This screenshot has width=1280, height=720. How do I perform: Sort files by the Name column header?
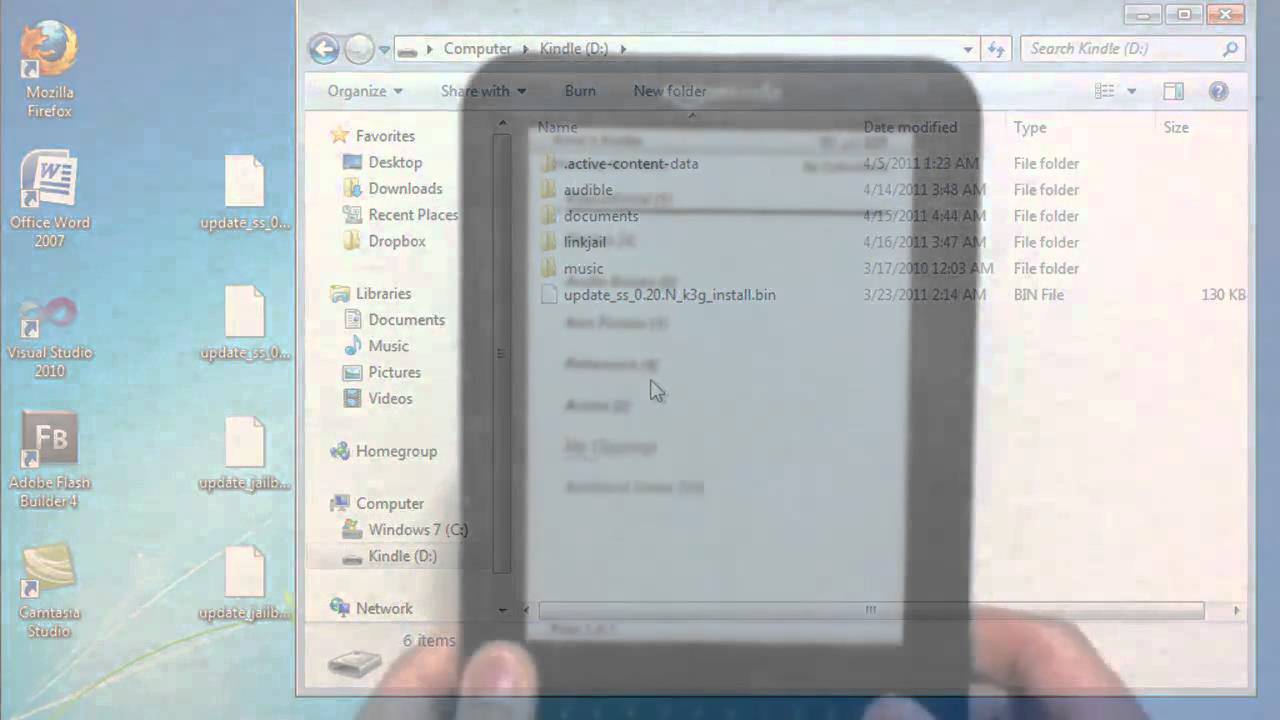tap(557, 127)
